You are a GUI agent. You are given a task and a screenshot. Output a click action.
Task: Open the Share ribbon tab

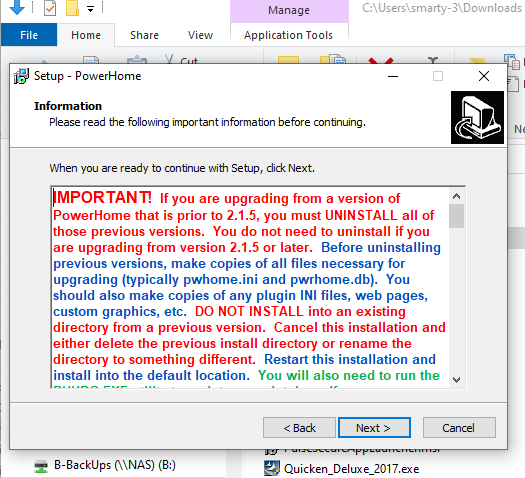click(x=144, y=35)
